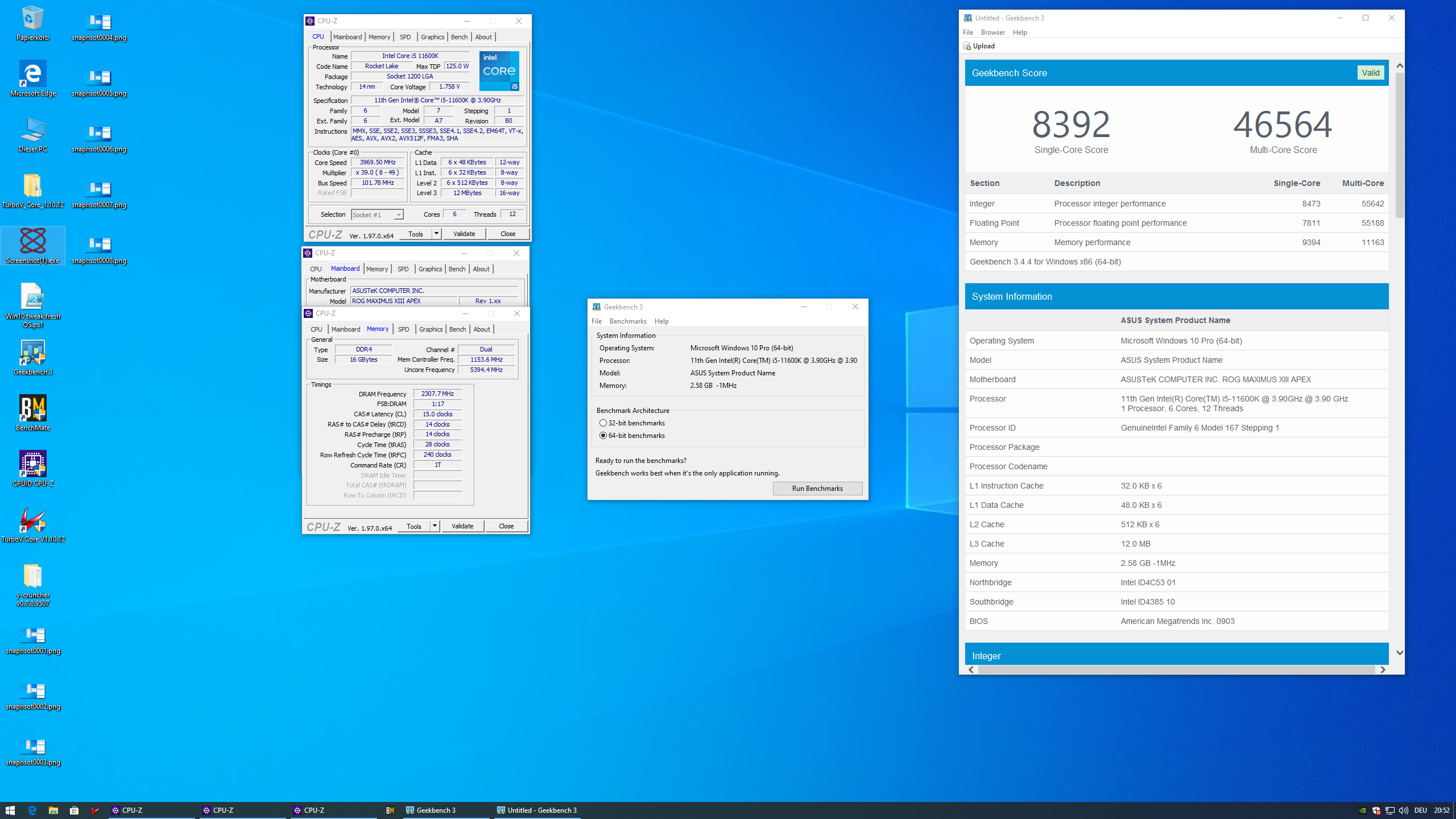
Task: Click the Core Speed value field
Action: 377,163
